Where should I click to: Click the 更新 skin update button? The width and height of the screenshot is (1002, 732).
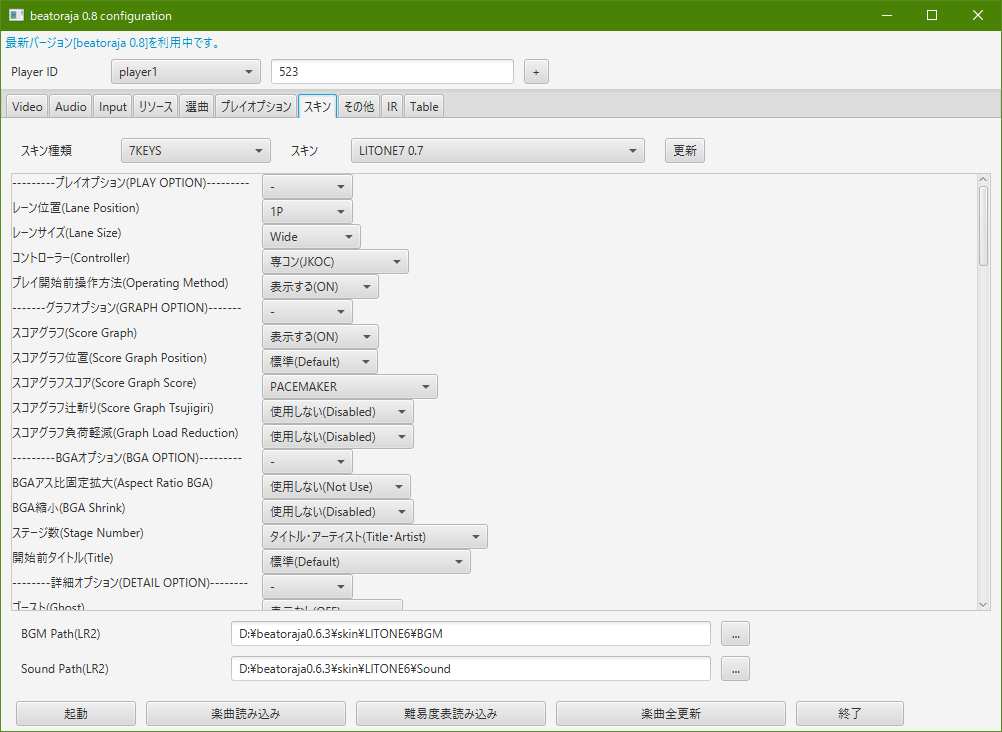[x=684, y=151]
